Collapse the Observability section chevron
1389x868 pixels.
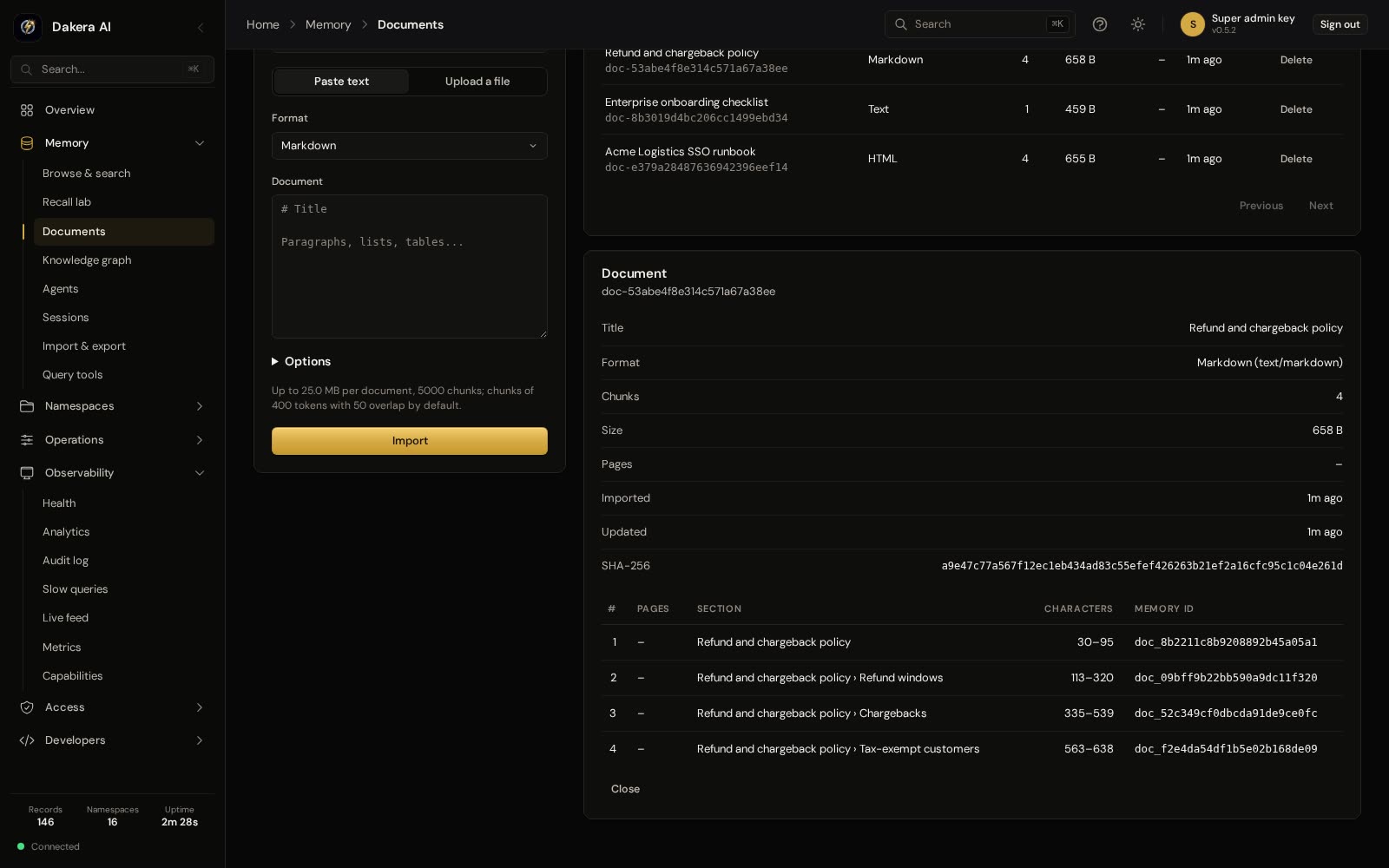(200, 473)
